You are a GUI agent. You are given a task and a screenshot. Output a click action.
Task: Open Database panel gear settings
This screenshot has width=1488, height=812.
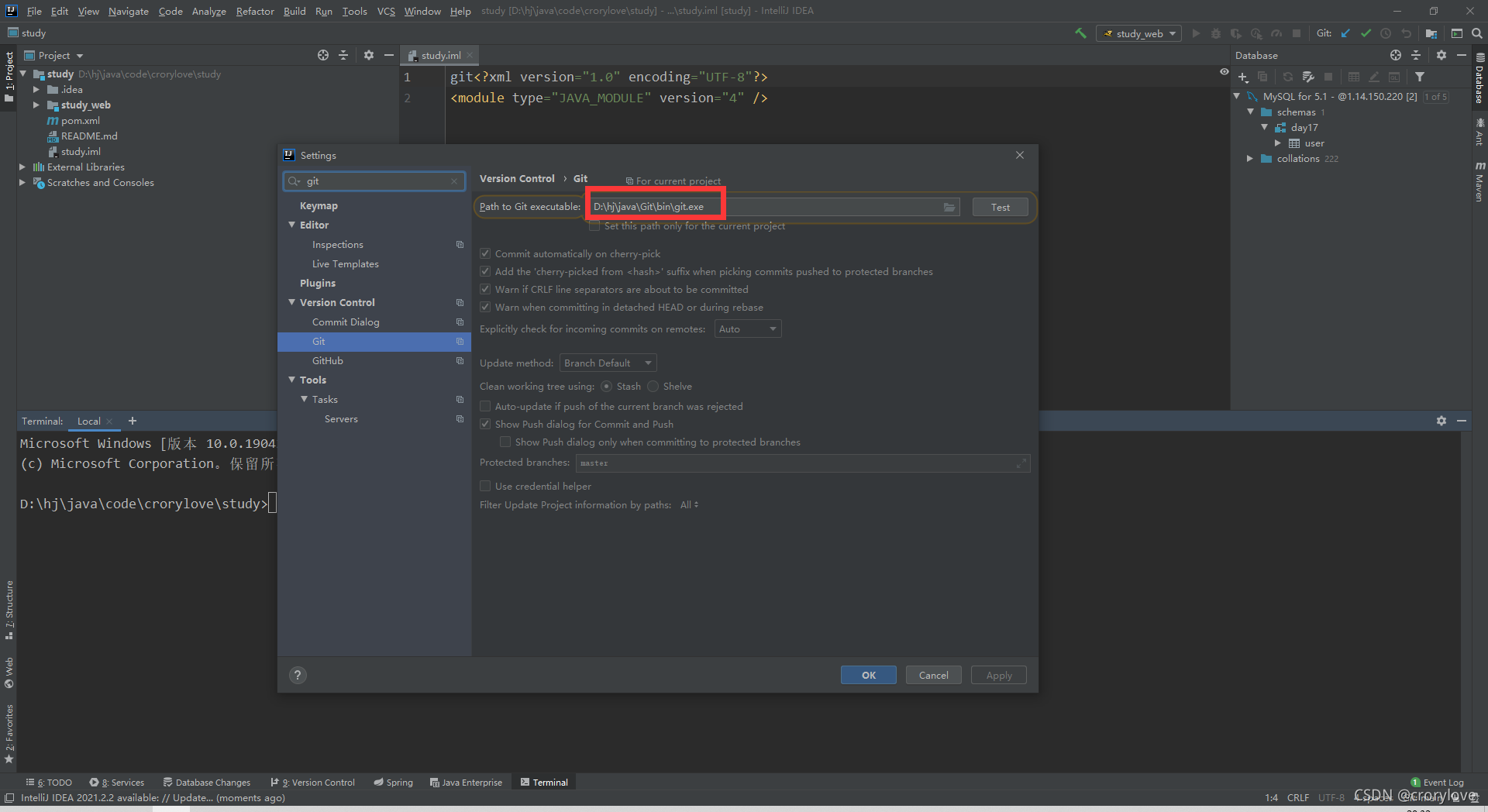[1441, 55]
